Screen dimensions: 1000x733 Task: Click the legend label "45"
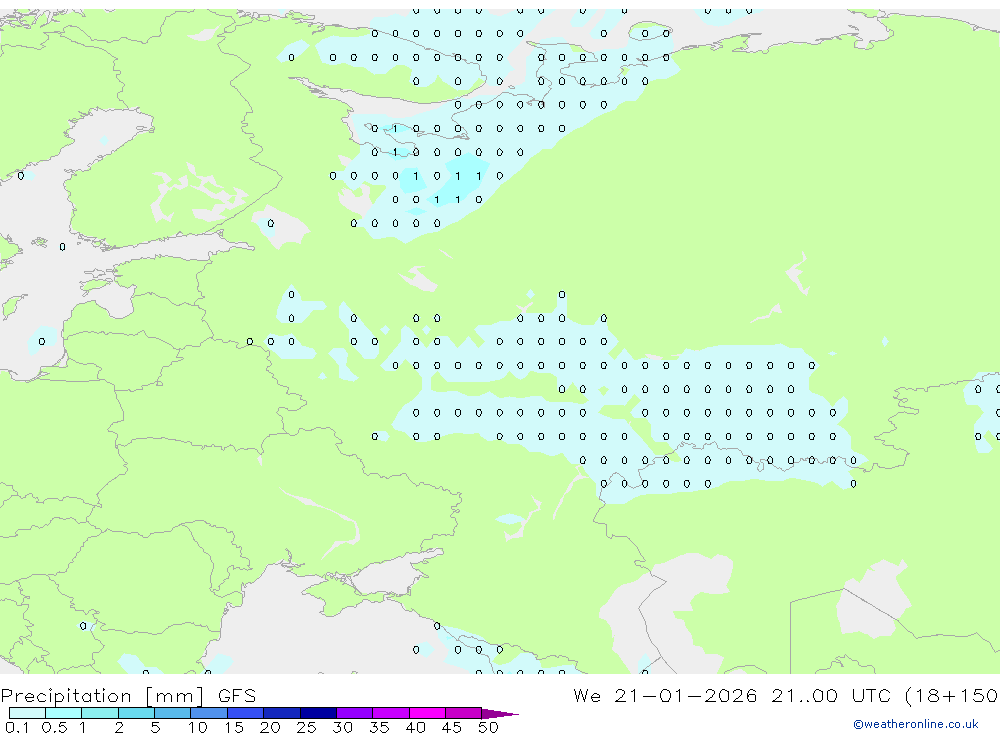coord(452,727)
